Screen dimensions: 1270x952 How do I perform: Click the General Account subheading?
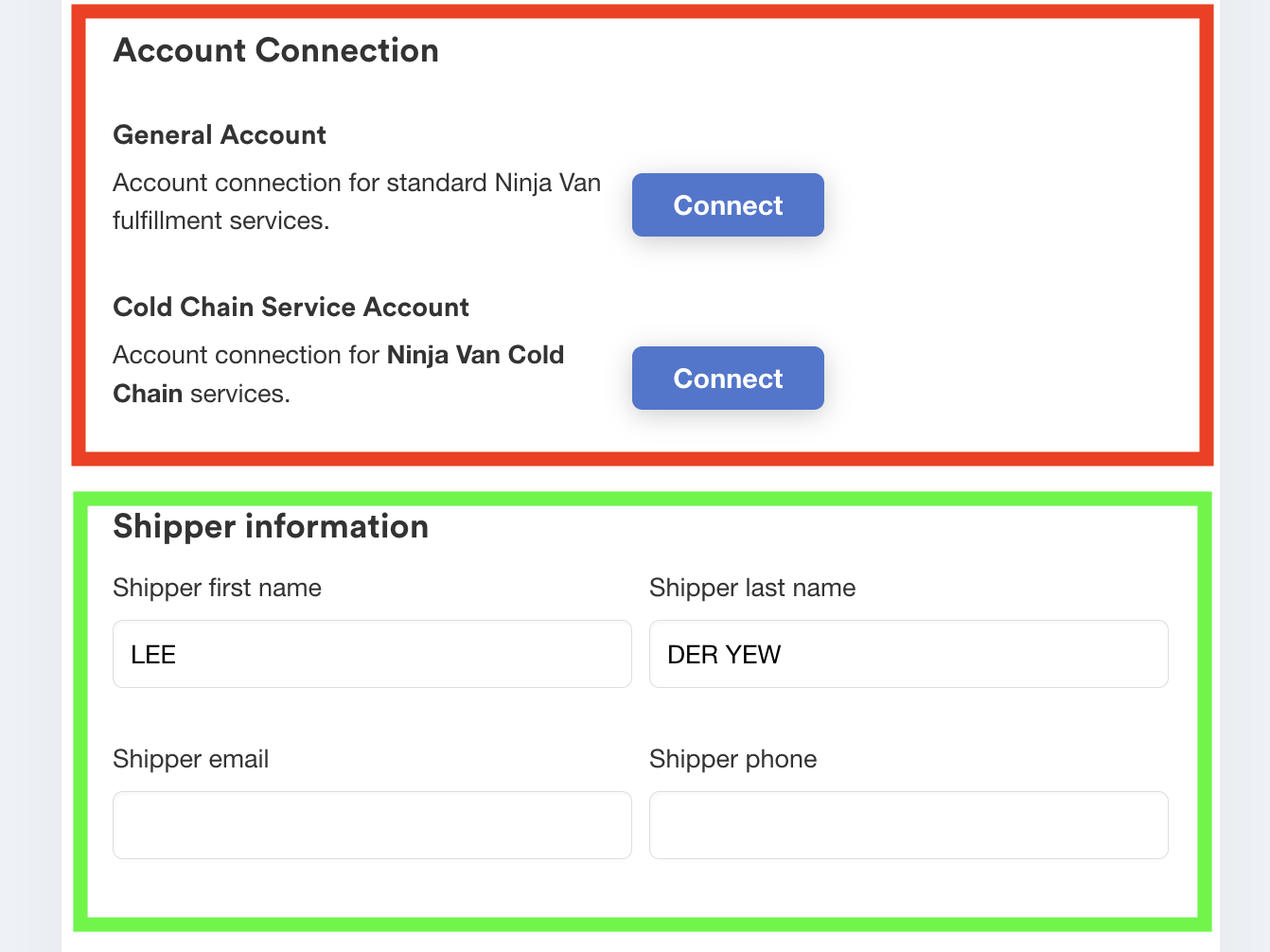[x=220, y=134]
